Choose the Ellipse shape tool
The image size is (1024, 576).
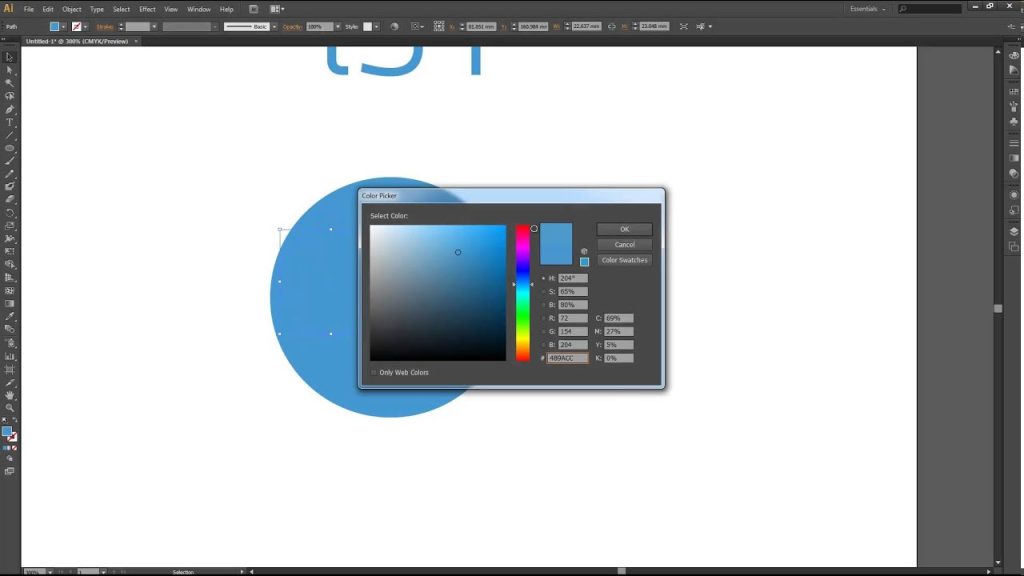click(10, 148)
